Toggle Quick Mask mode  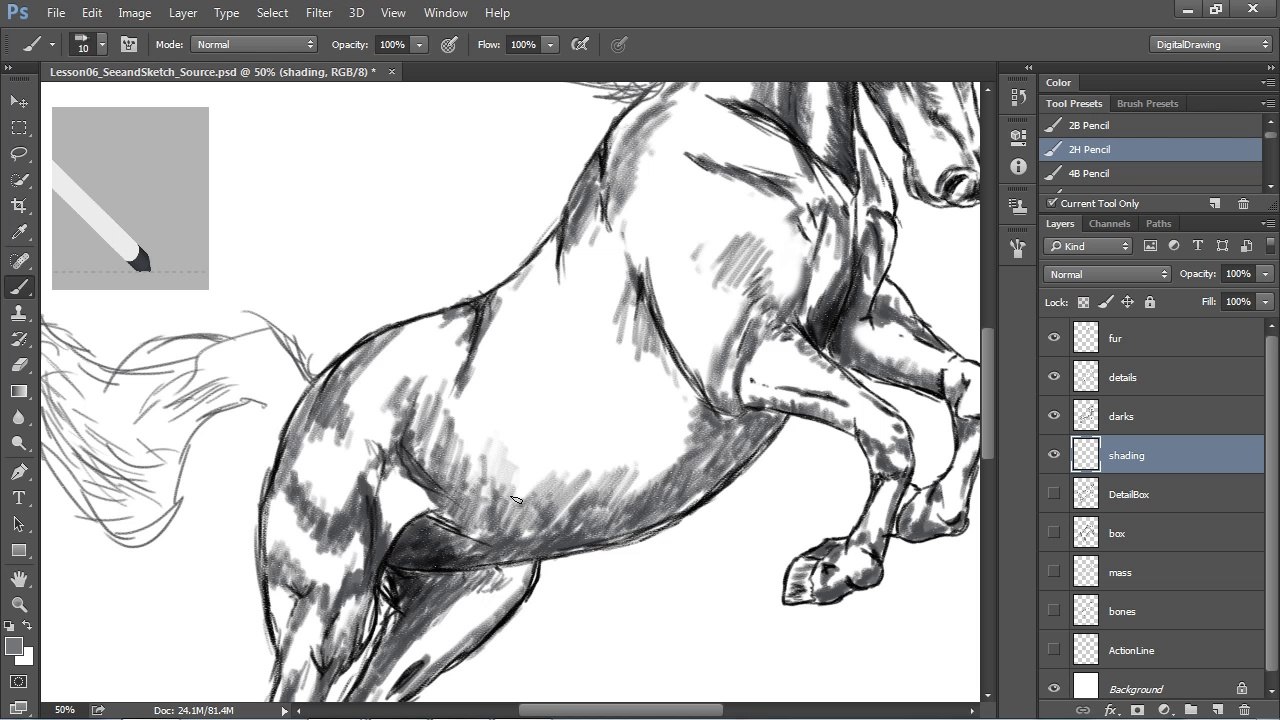[19, 682]
